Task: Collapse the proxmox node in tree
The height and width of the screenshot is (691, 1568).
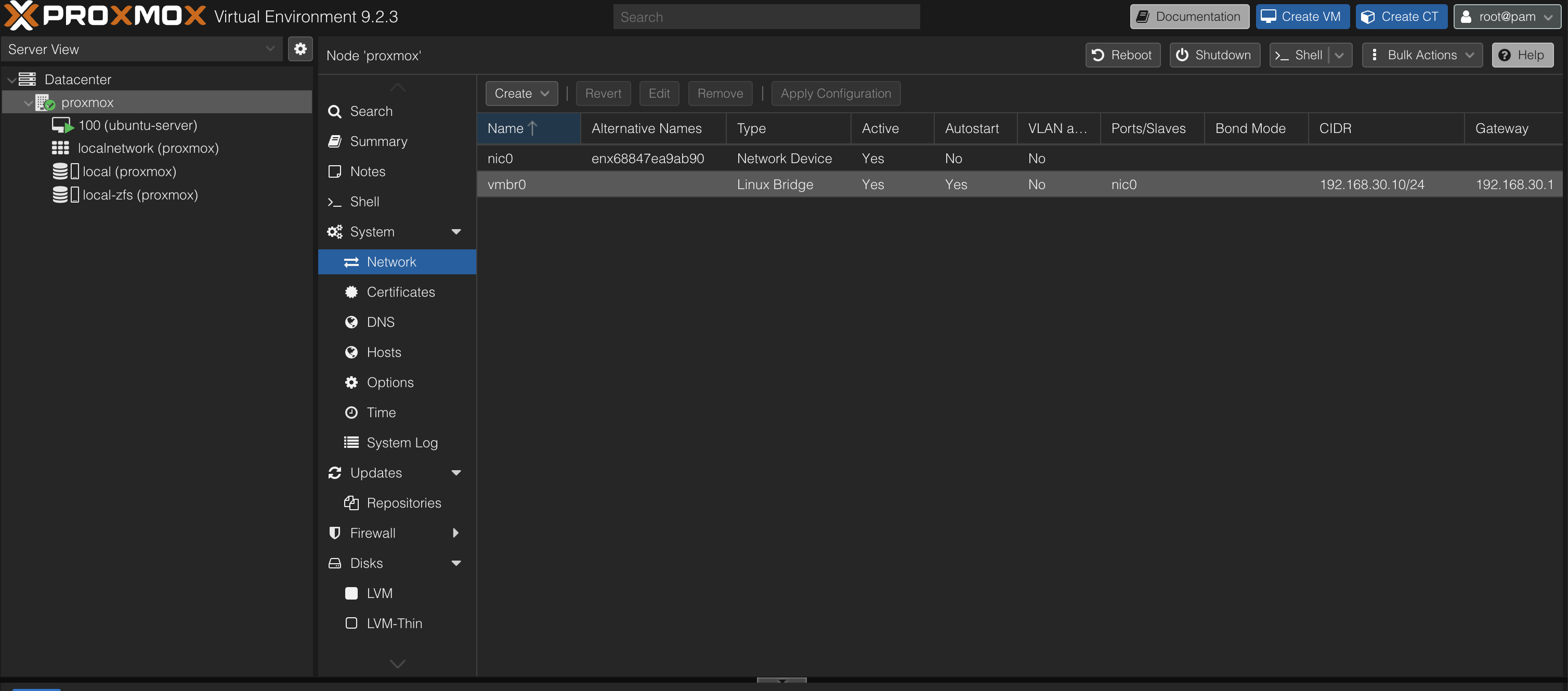Action: tap(28, 103)
